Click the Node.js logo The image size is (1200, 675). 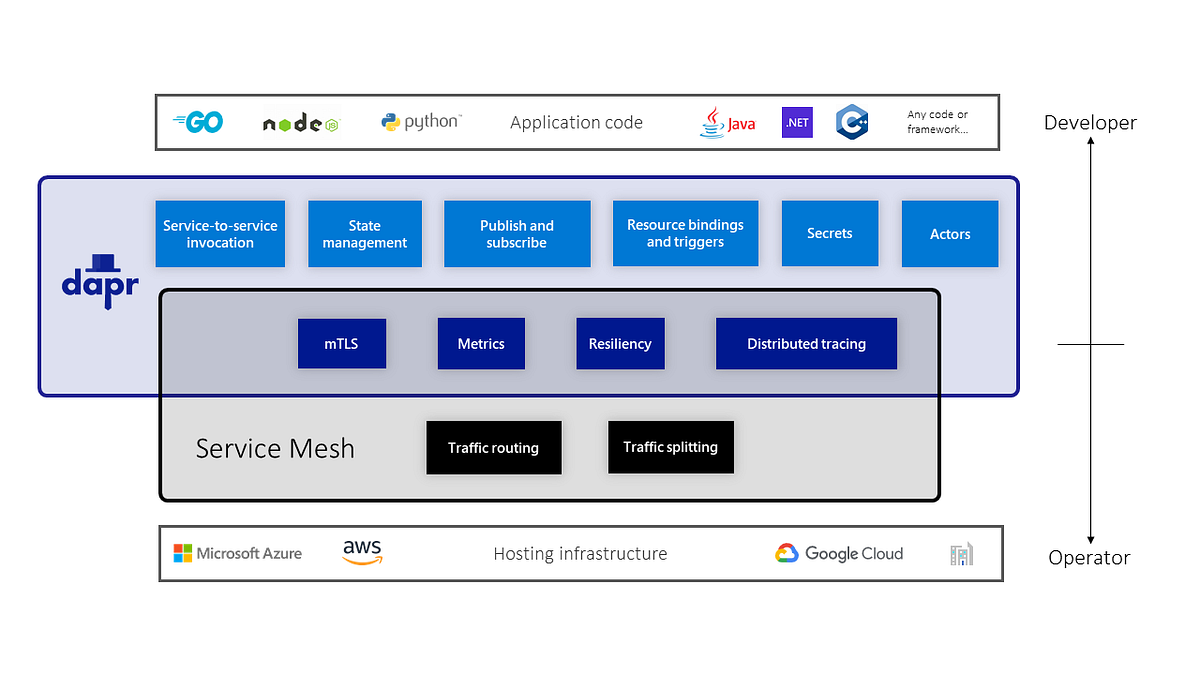pos(299,122)
